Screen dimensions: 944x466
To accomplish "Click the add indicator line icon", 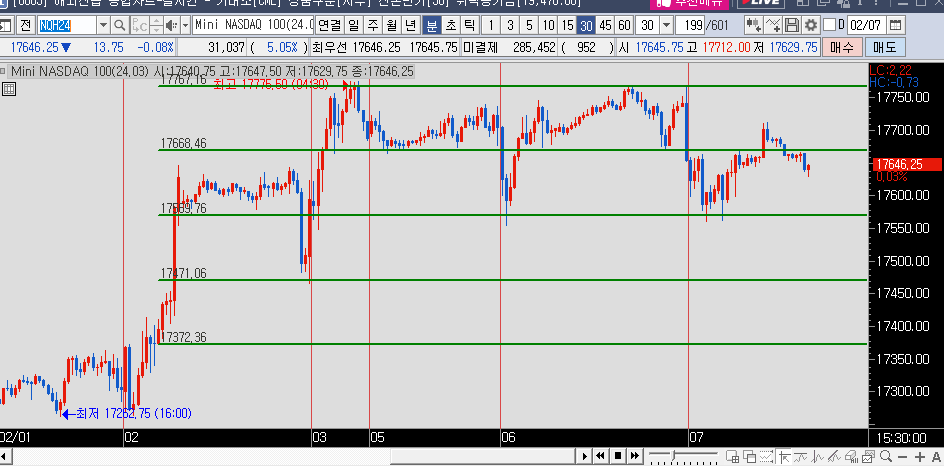I will (773, 25).
